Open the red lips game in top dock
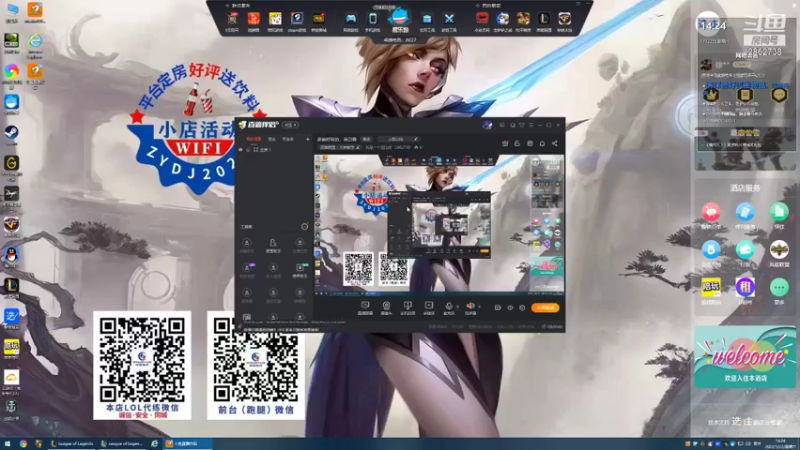The height and width of the screenshot is (450, 800). pos(482,21)
